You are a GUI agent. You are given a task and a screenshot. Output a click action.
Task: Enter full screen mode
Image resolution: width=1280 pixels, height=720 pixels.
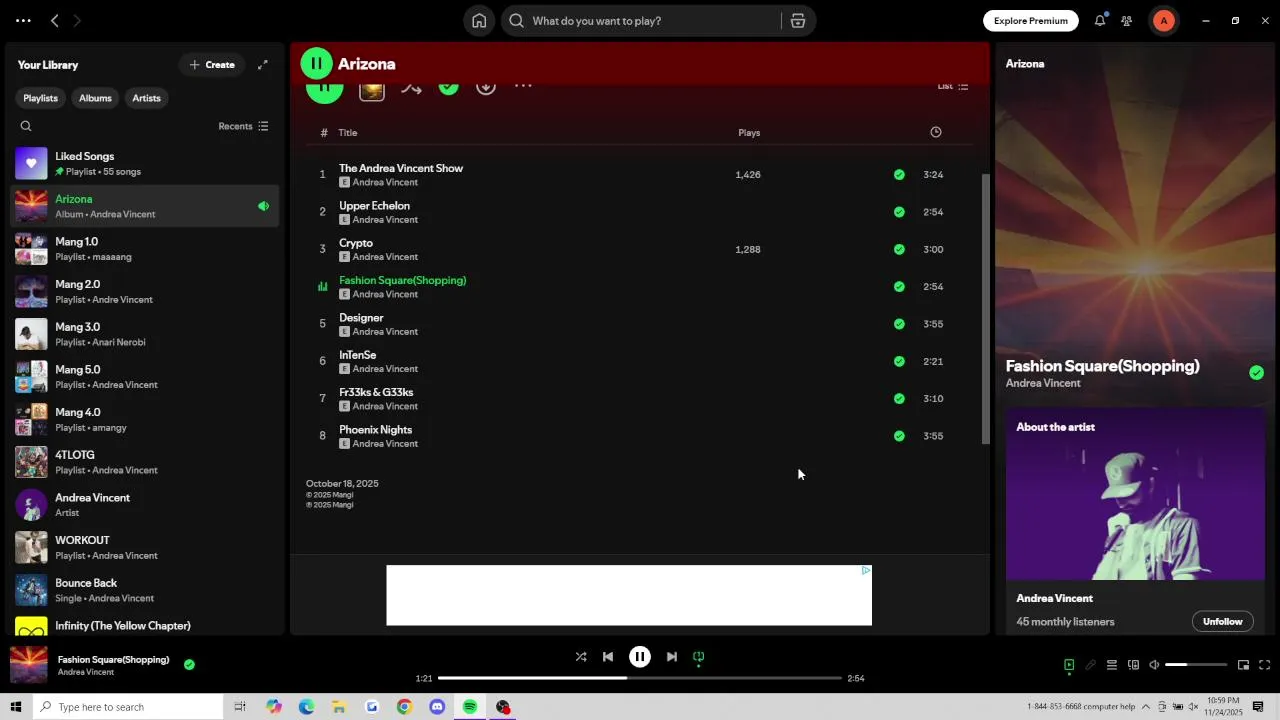point(1265,665)
